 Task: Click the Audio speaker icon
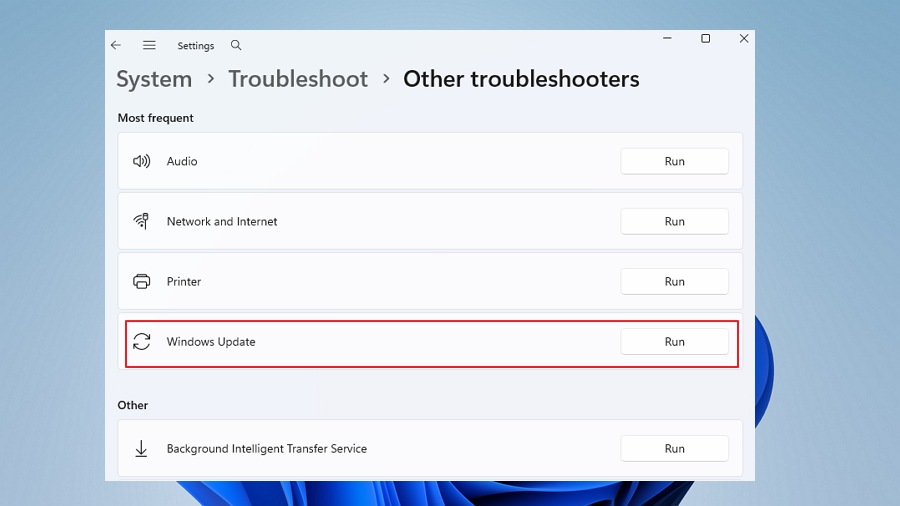tap(141, 161)
